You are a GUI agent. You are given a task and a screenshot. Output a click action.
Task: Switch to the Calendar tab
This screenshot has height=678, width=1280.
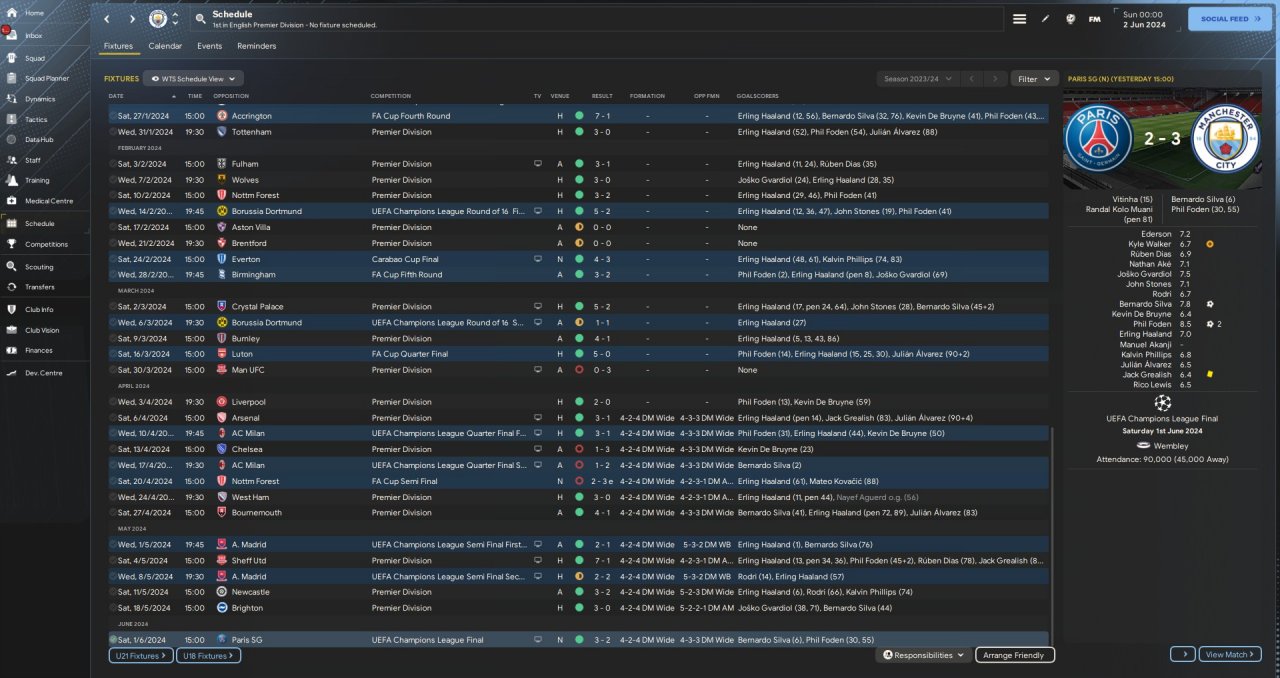(x=165, y=46)
